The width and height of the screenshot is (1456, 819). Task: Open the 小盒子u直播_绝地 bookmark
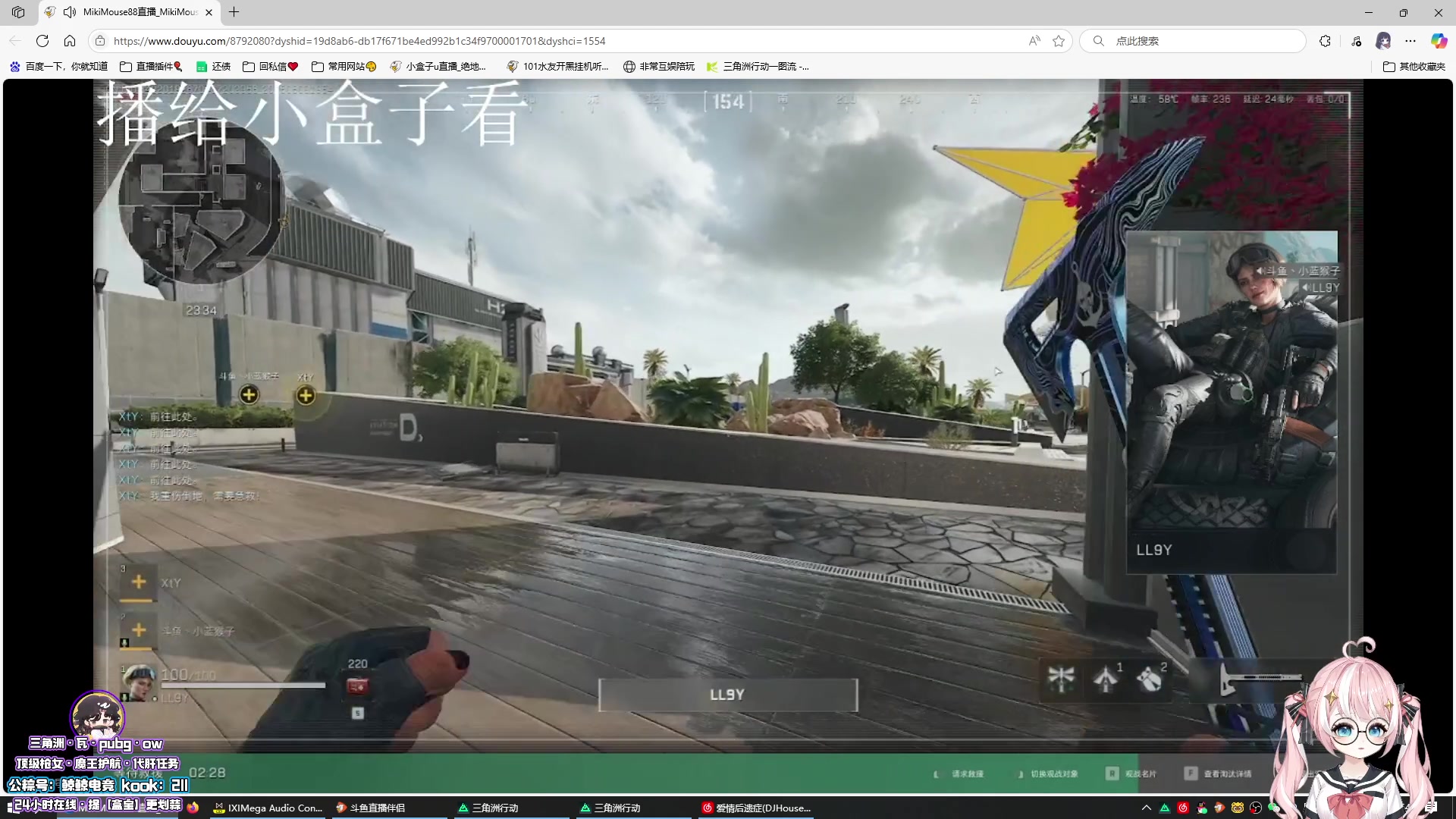[x=438, y=67]
